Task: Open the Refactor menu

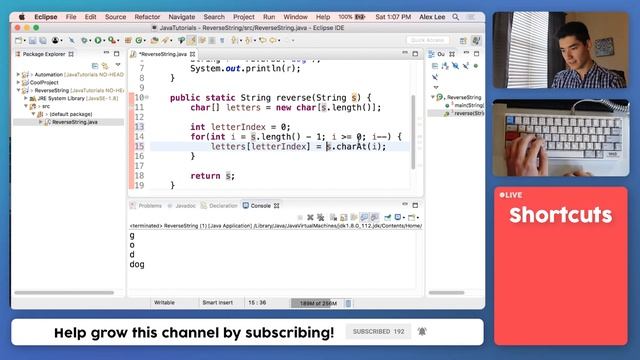Action: click(x=147, y=17)
